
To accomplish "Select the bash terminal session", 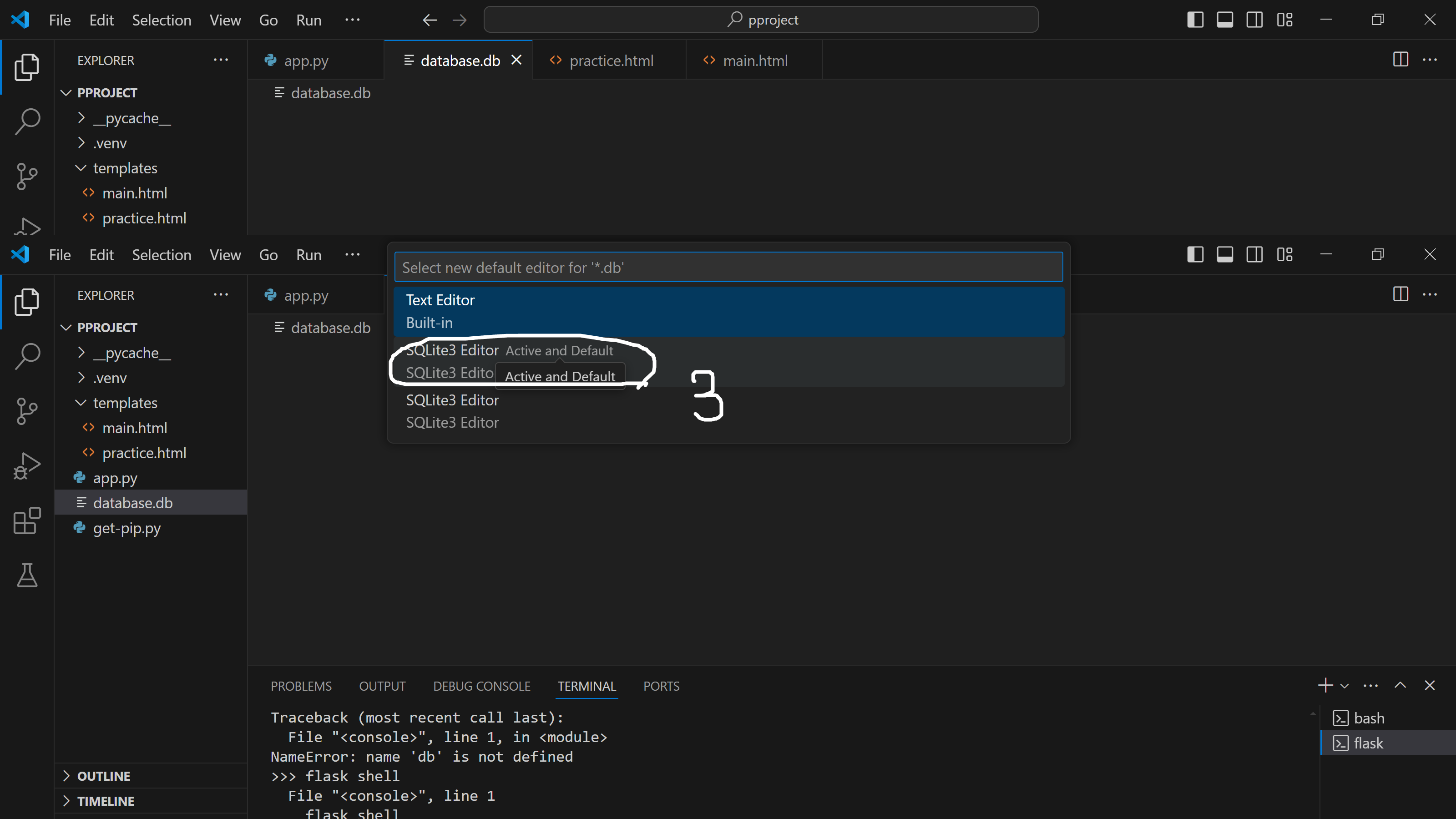I will [x=1388, y=718].
